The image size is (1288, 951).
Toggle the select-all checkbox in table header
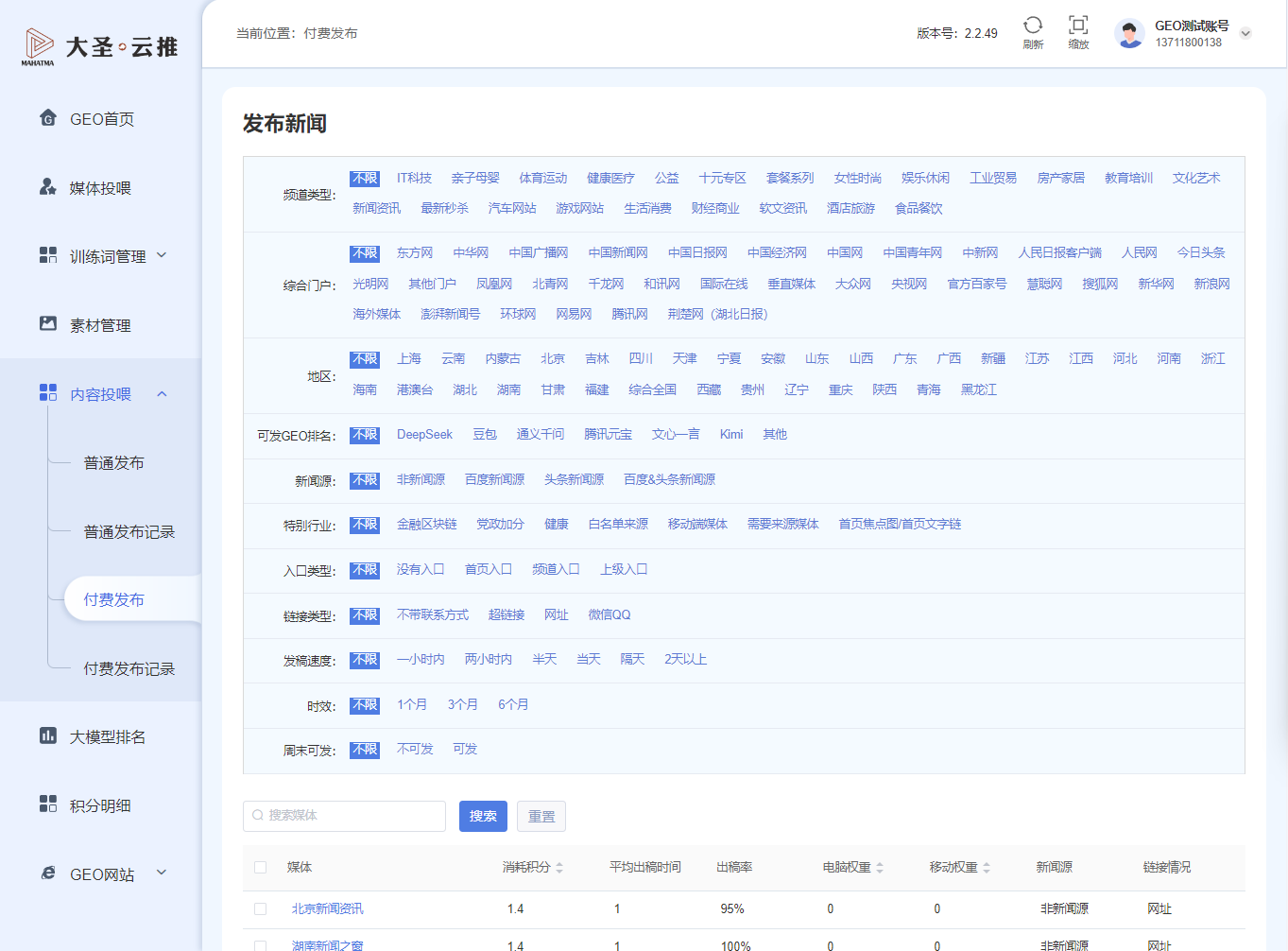pos(261,868)
